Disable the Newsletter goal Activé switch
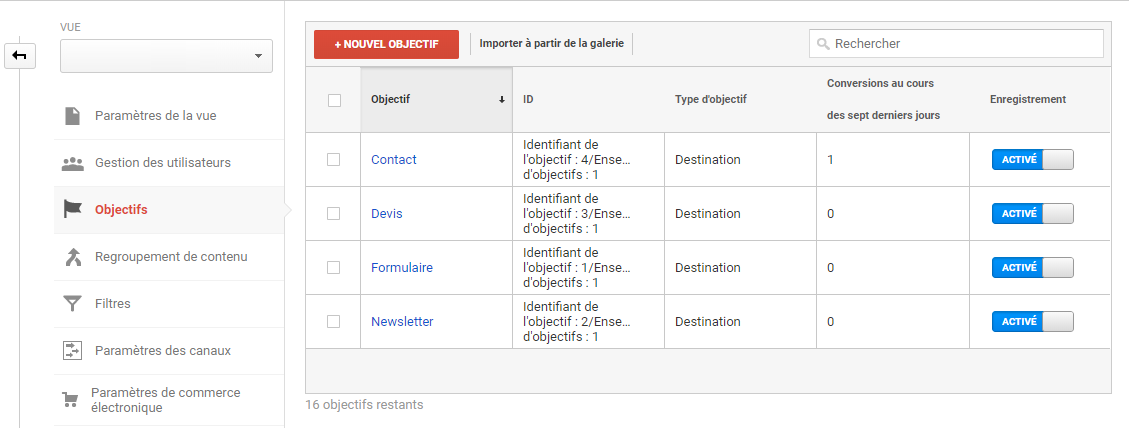Image resolution: width=1130 pixels, height=428 pixels. pos(1033,322)
